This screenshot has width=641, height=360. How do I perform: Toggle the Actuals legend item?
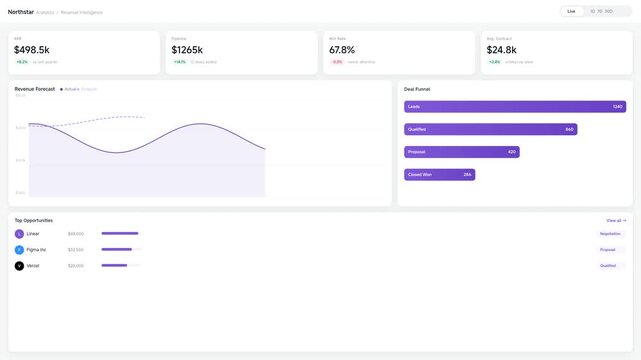(69, 89)
